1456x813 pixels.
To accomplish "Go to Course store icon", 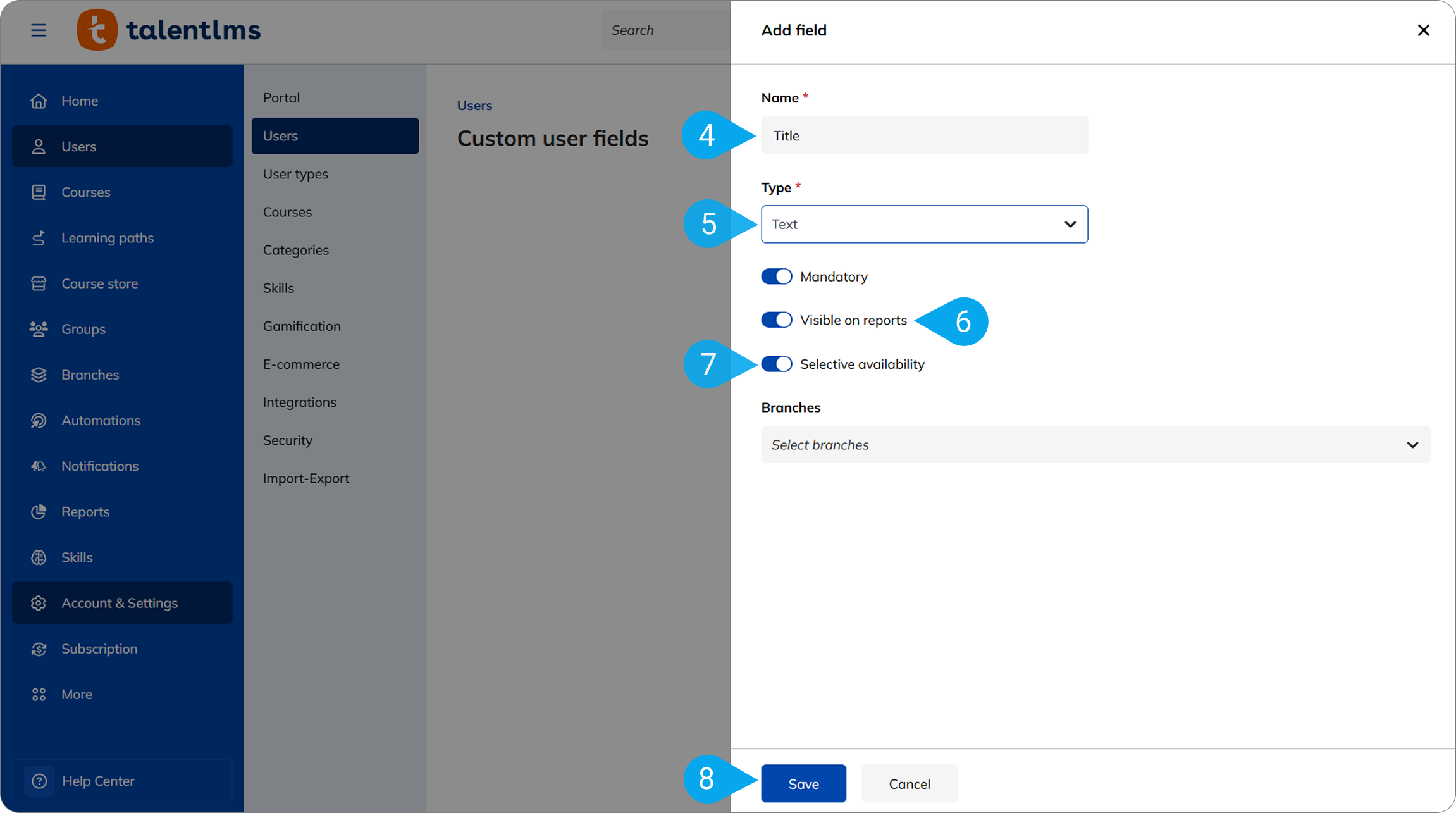I will click(39, 283).
